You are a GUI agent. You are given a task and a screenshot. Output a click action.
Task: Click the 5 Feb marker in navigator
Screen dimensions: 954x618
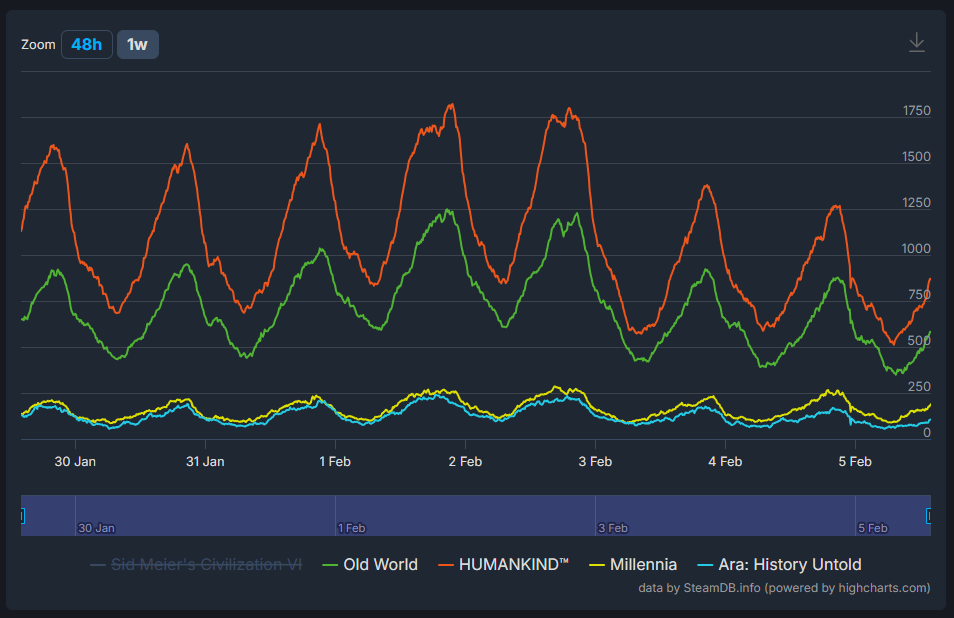(x=871, y=527)
